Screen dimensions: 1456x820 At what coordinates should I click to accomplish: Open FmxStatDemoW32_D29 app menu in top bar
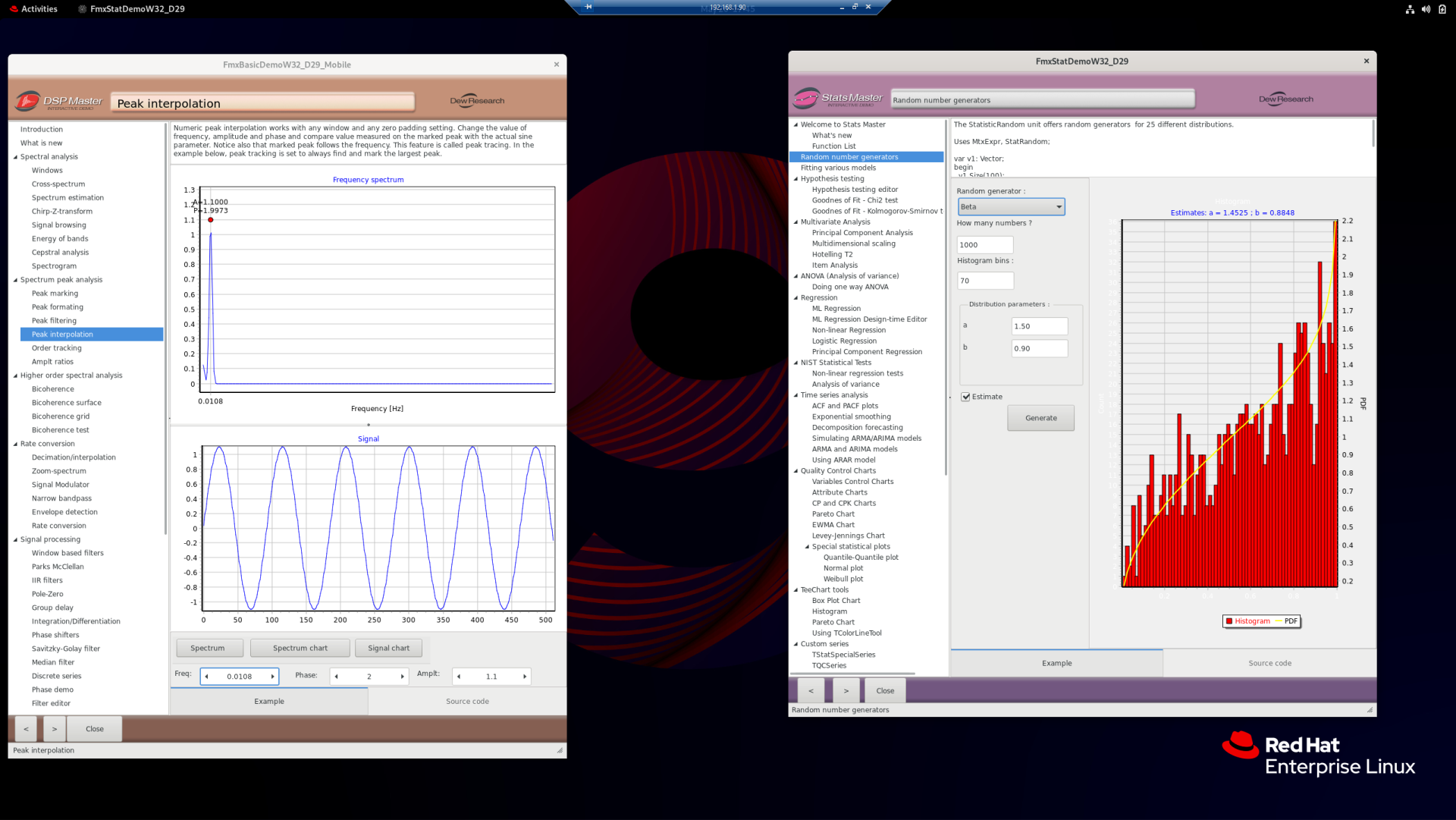[x=132, y=9]
